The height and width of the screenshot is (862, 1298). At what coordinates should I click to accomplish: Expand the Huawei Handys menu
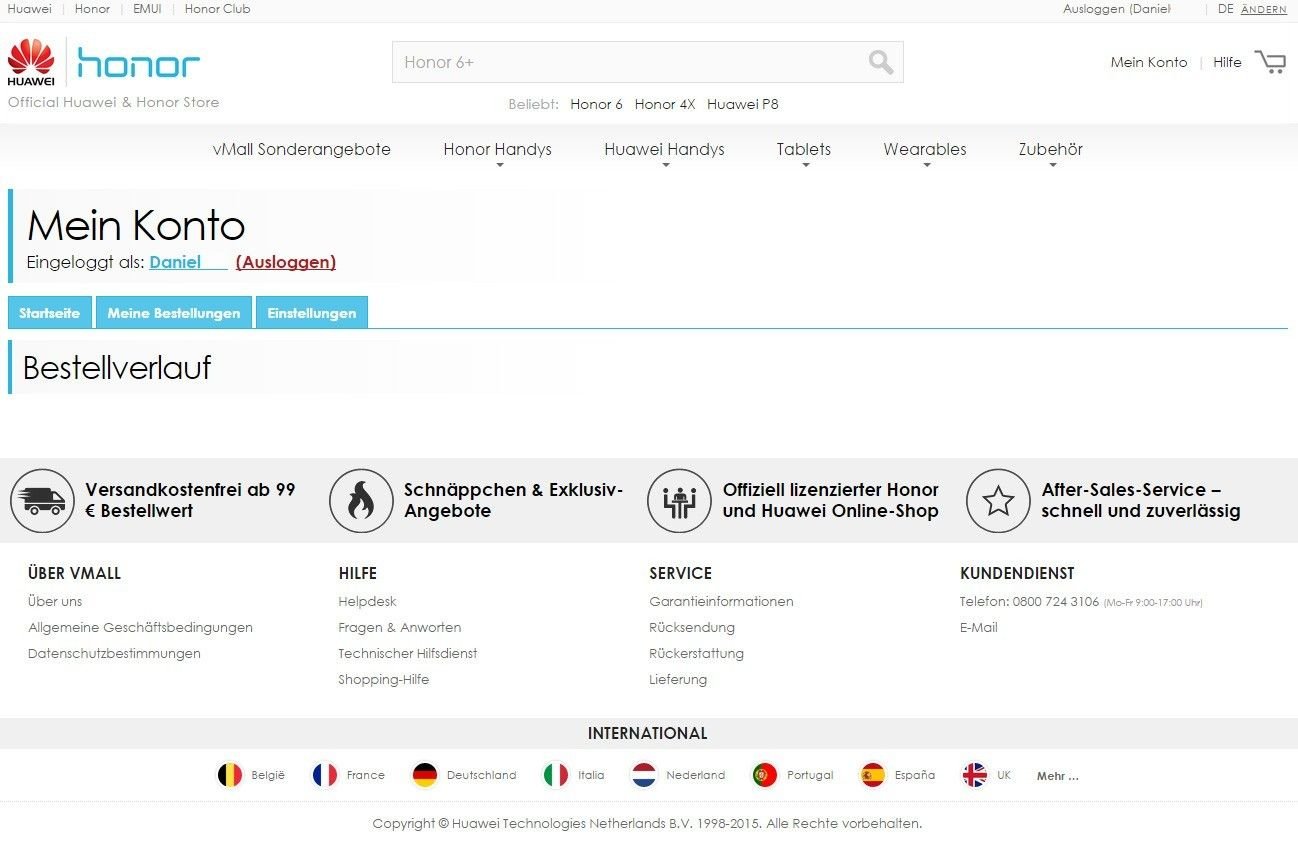(x=664, y=150)
